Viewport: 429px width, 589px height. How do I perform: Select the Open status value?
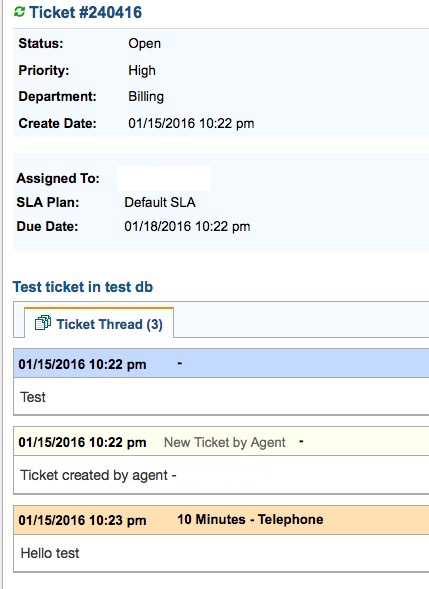pos(145,44)
